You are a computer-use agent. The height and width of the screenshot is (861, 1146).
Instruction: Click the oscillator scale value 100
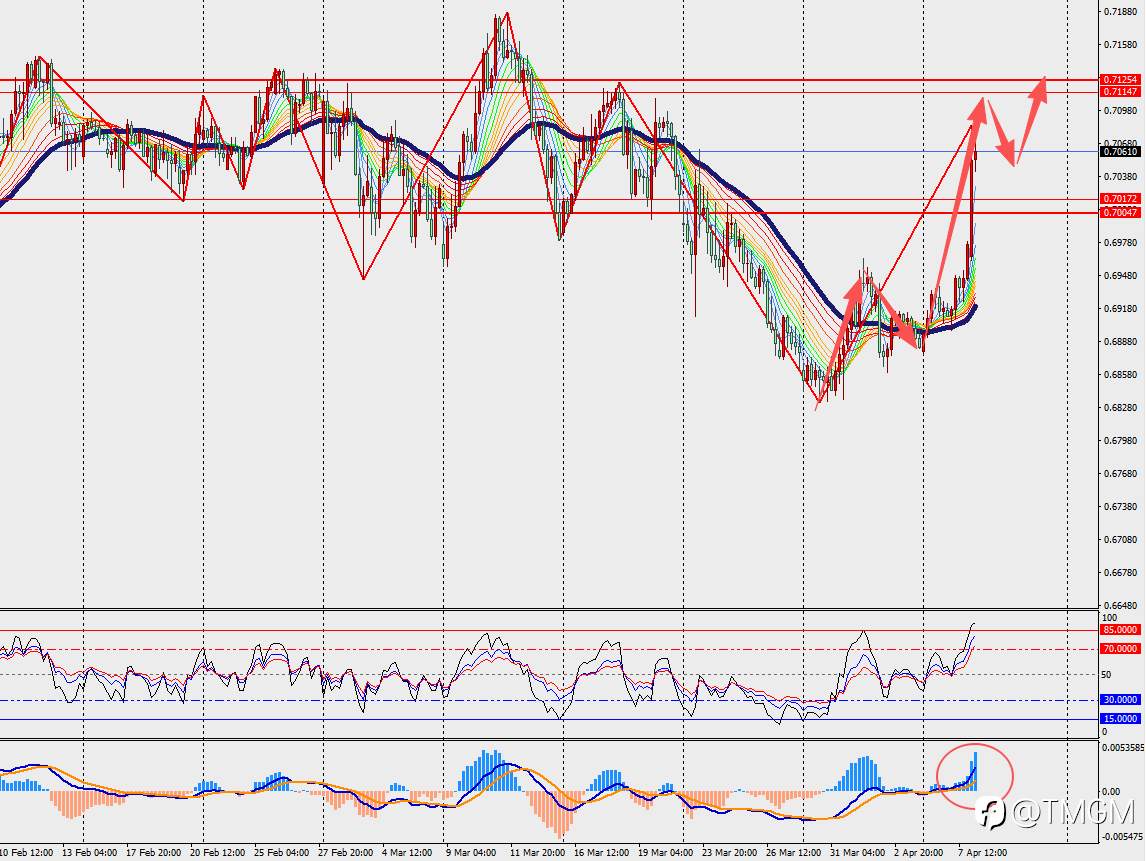click(1109, 618)
